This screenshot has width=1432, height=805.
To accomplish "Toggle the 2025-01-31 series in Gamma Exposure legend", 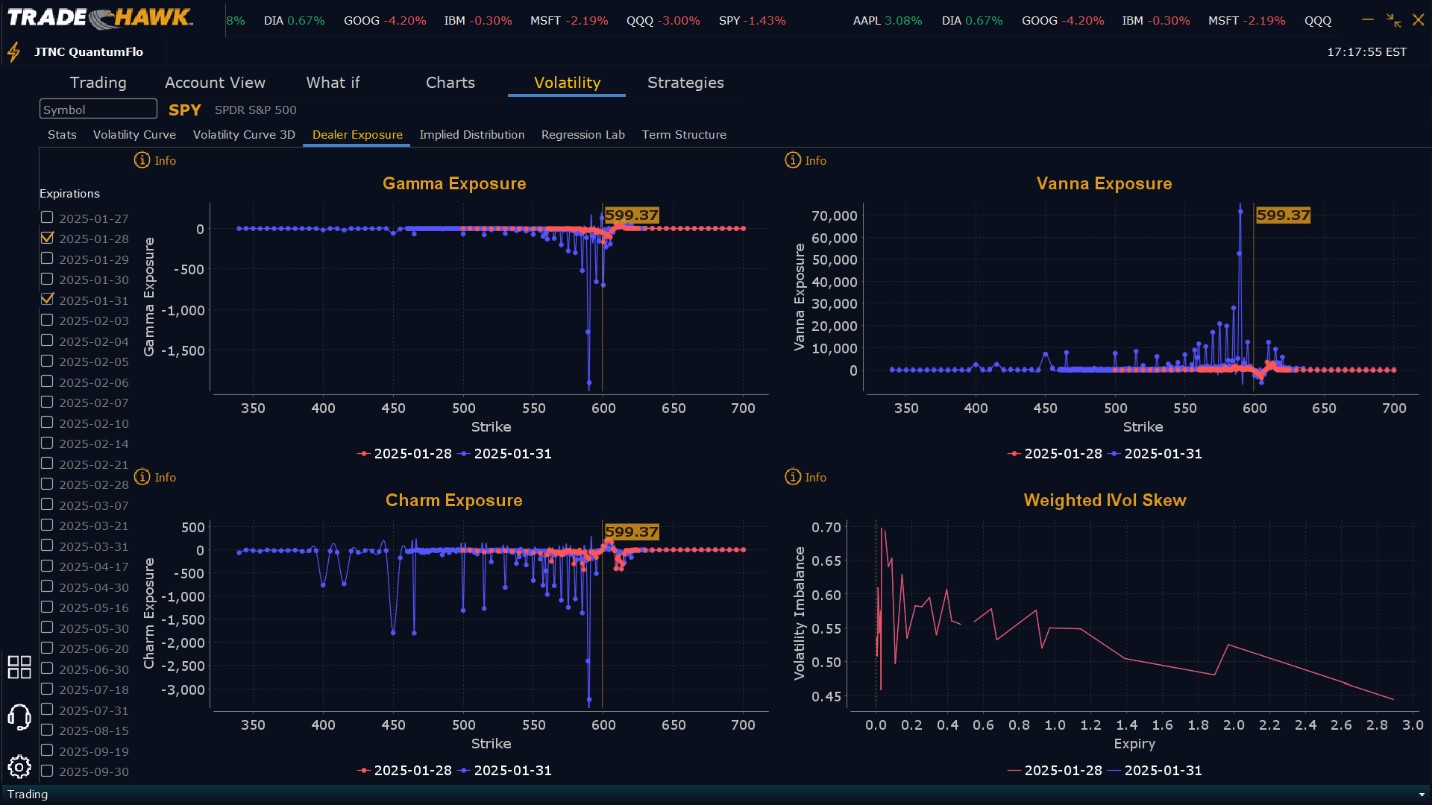I will point(505,454).
